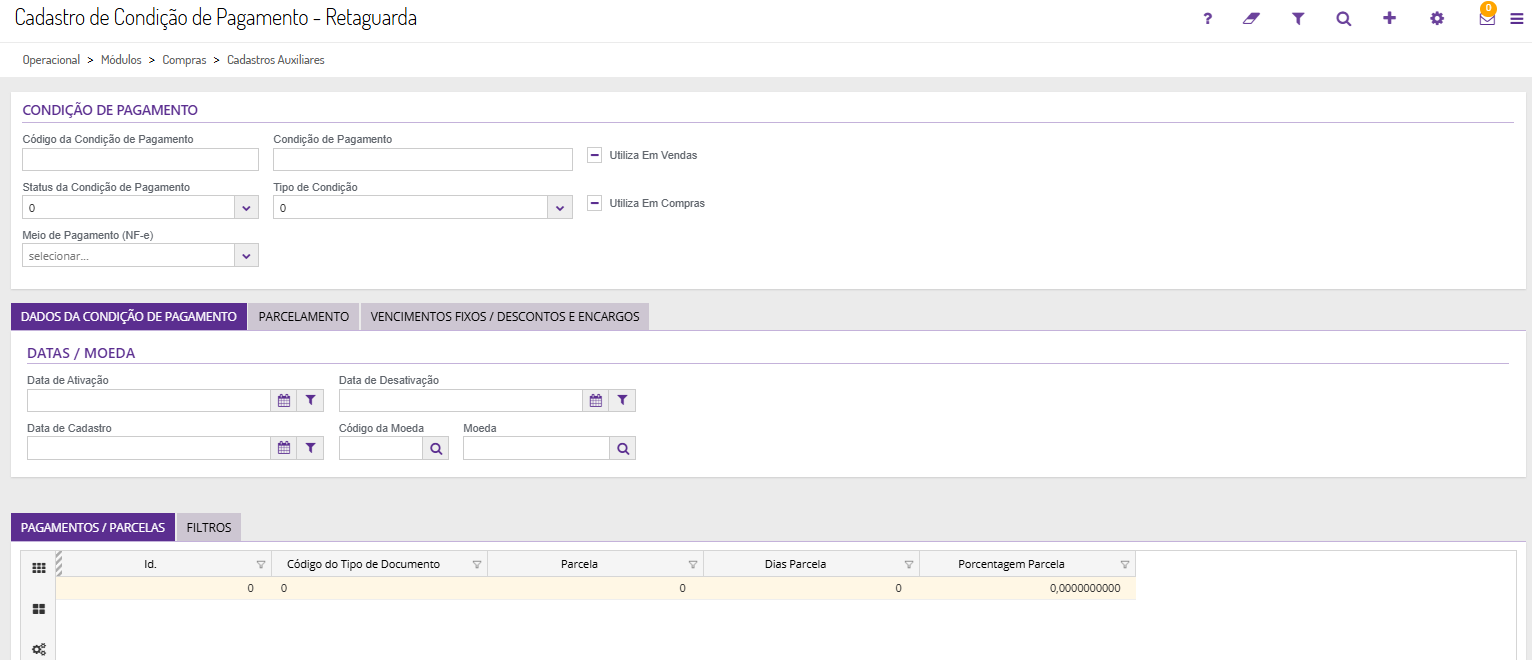Click the search magnifier icon in header

pos(1343,18)
